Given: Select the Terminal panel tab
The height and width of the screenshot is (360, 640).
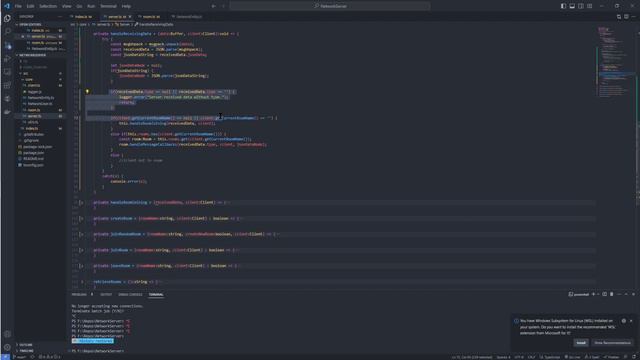Looking at the screenshot, I should [x=156, y=294].
